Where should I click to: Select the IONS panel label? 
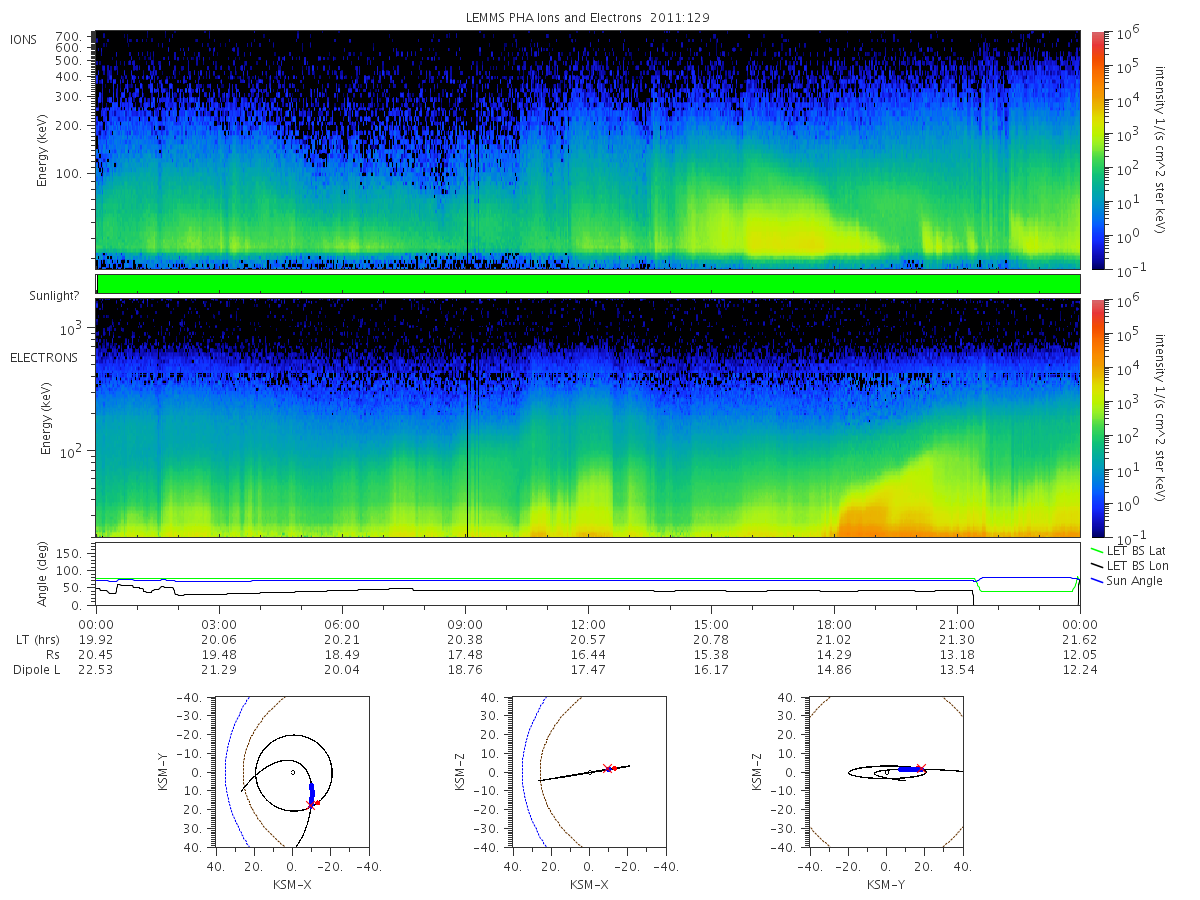point(24,40)
